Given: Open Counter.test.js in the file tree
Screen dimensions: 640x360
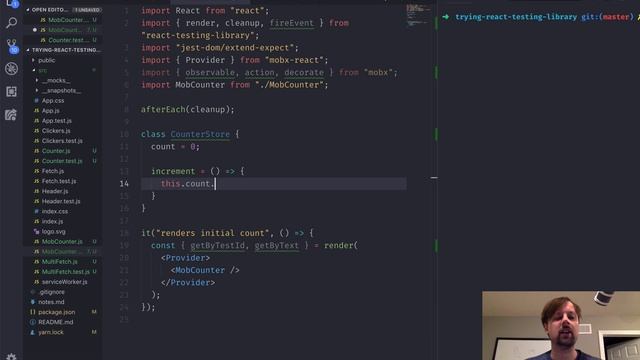Looking at the screenshot, I should tap(62, 161).
